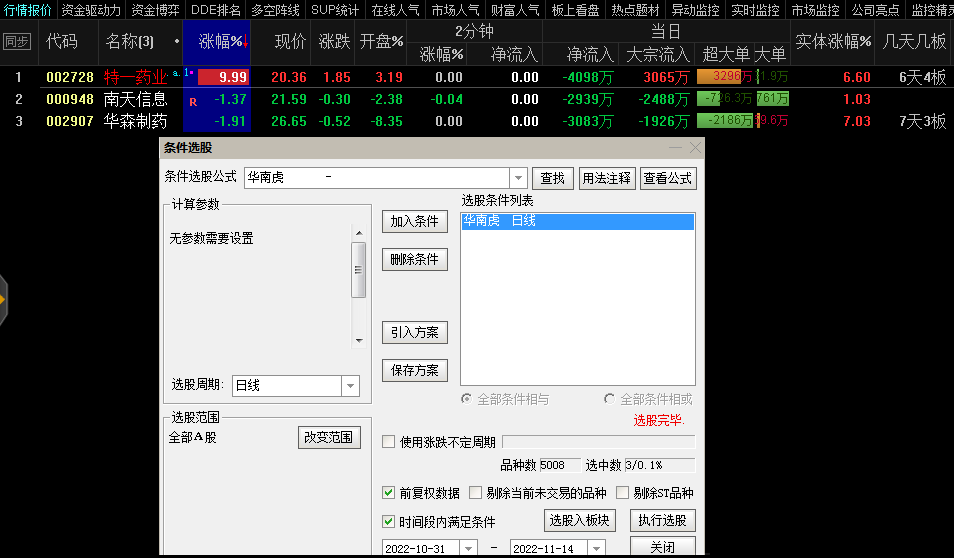954x558 pixels.
Task: Sort by 实体涨幅% column header
Action: click(833, 41)
